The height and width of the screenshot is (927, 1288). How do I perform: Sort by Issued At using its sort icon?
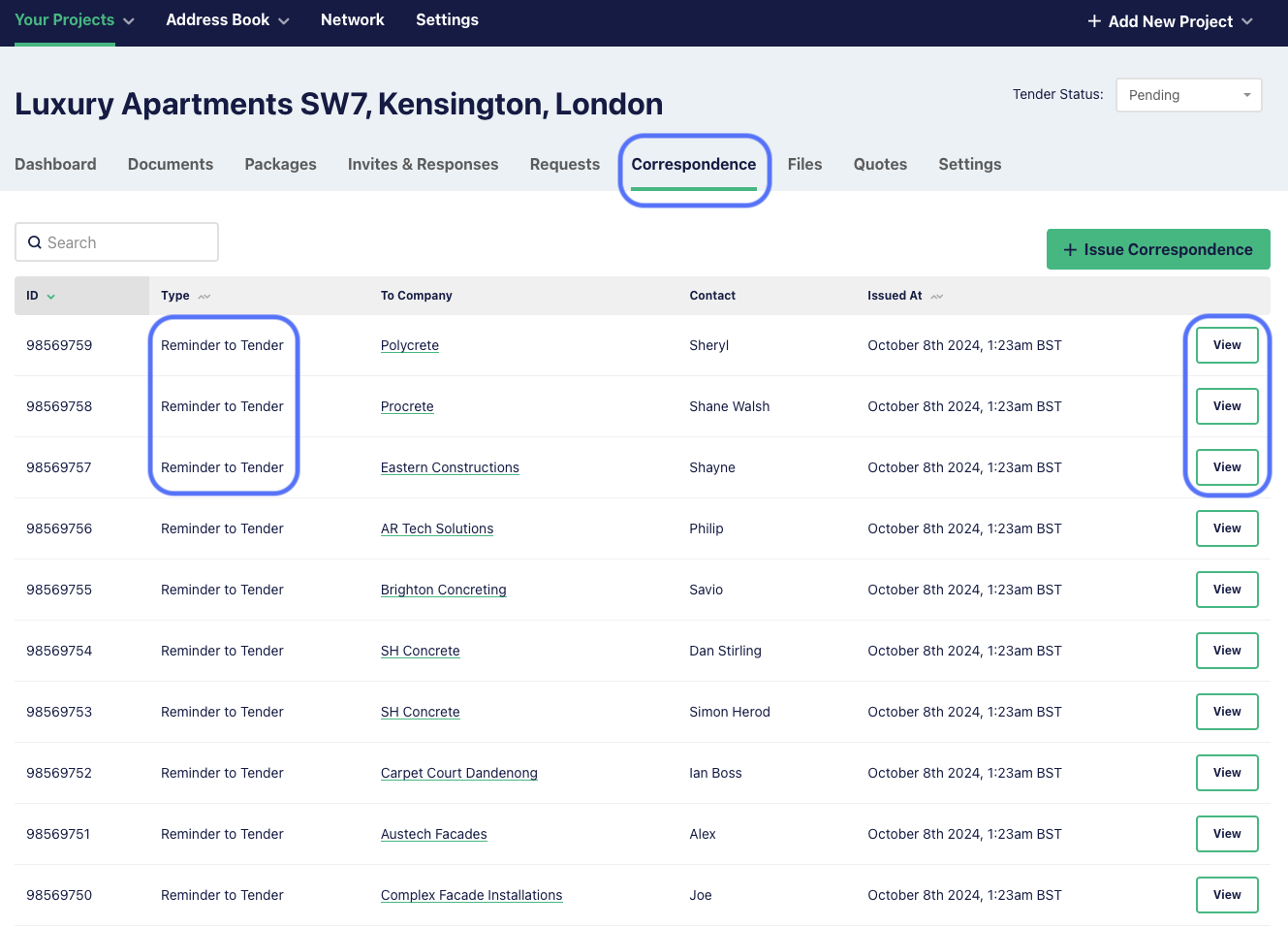pos(937,297)
